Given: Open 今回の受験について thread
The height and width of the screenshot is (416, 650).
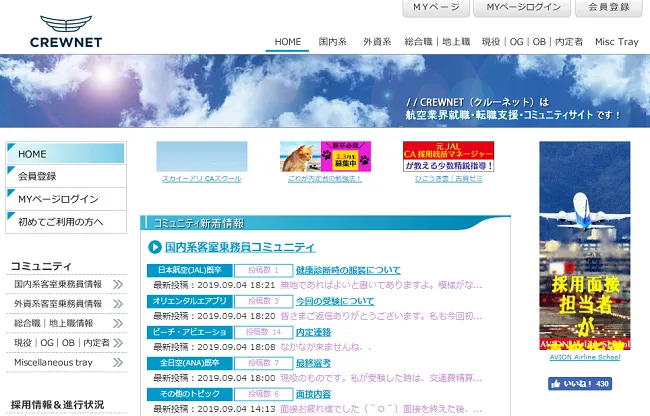Looking at the screenshot, I should [x=335, y=301].
